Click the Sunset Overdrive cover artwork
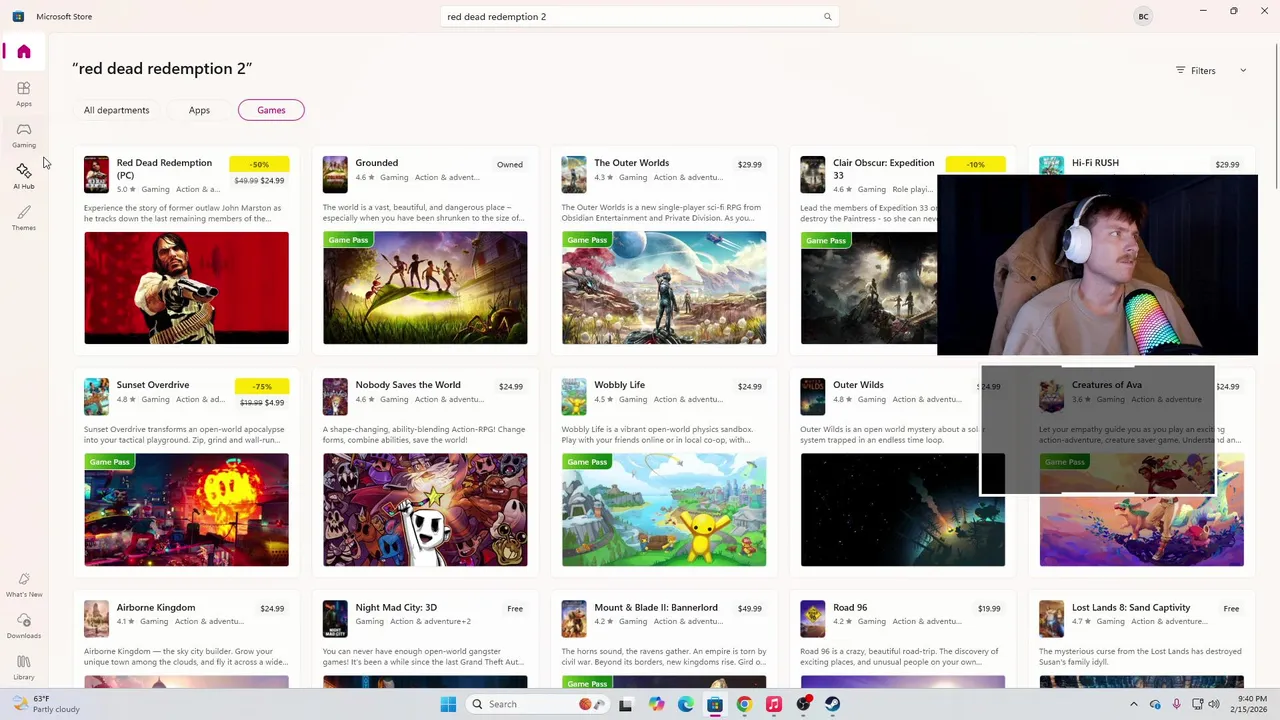 coord(186,510)
